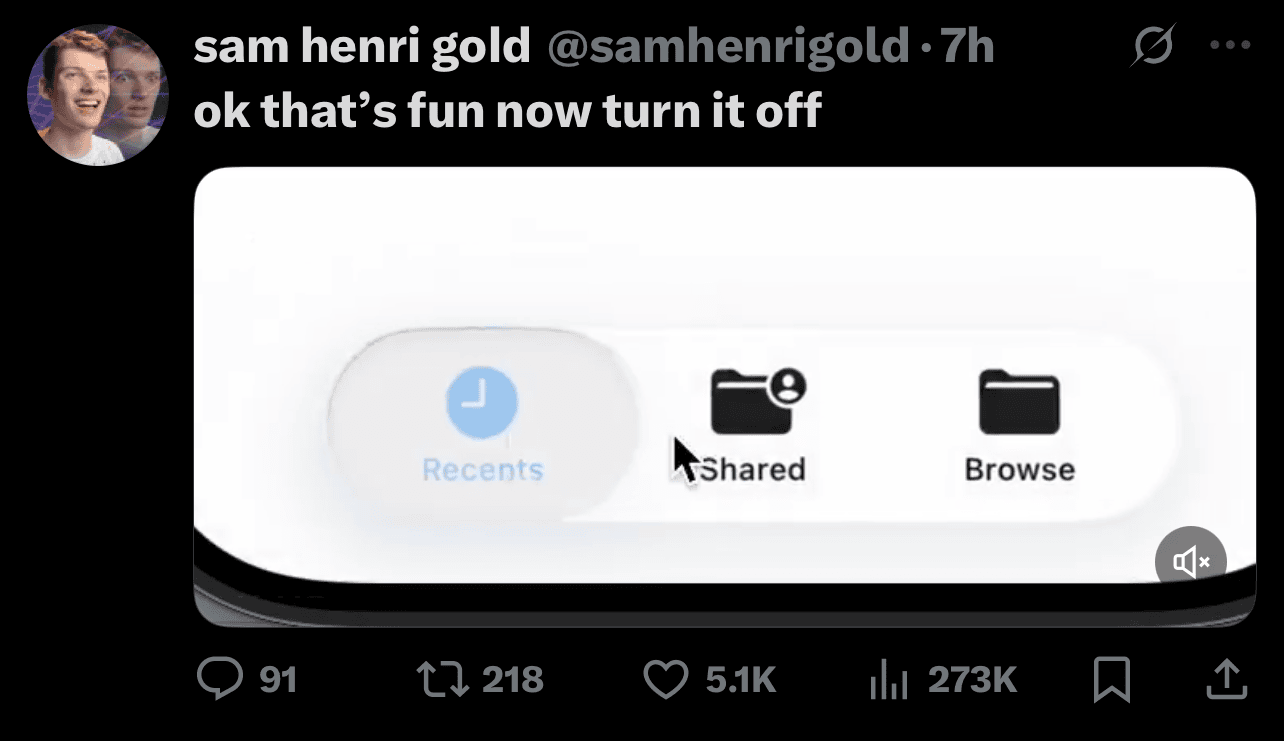1284x741 pixels.
Task: Toggle the like on this tweet
Action: click(x=668, y=678)
